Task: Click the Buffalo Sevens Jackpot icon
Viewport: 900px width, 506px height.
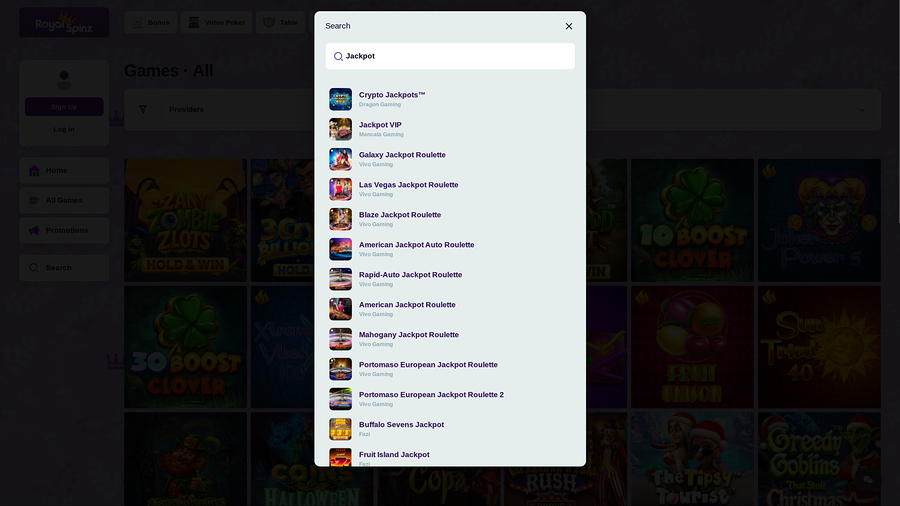Action: [340, 429]
